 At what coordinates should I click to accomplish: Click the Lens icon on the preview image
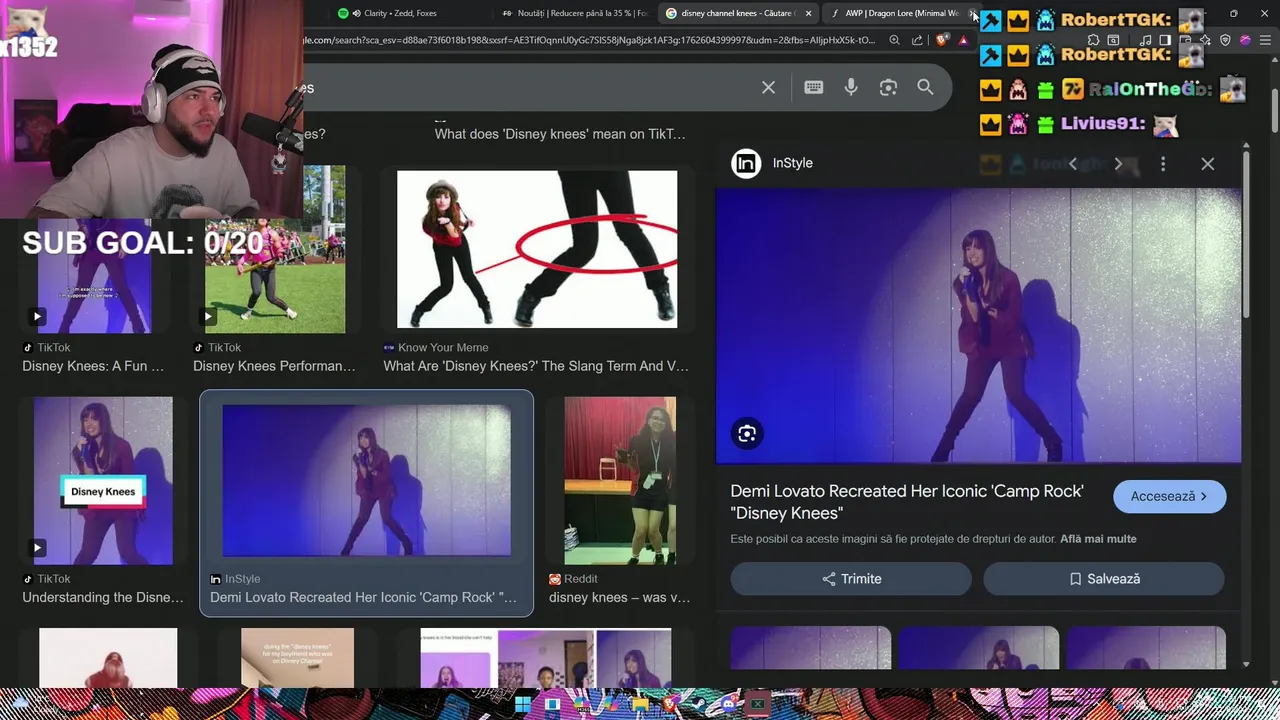pos(747,434)
